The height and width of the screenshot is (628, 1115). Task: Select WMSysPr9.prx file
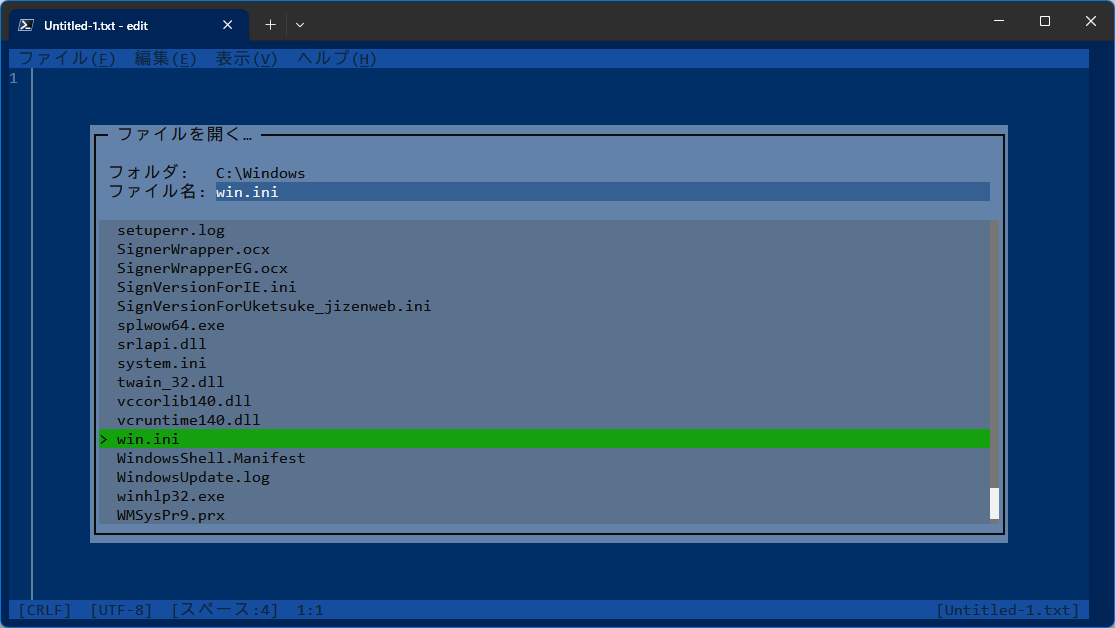point(545,515)
